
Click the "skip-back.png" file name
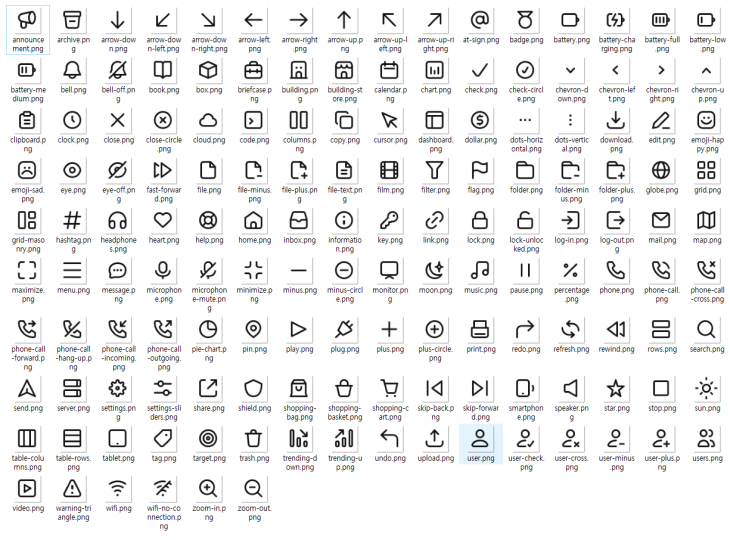pyautogui.click(x=435, y=413)
